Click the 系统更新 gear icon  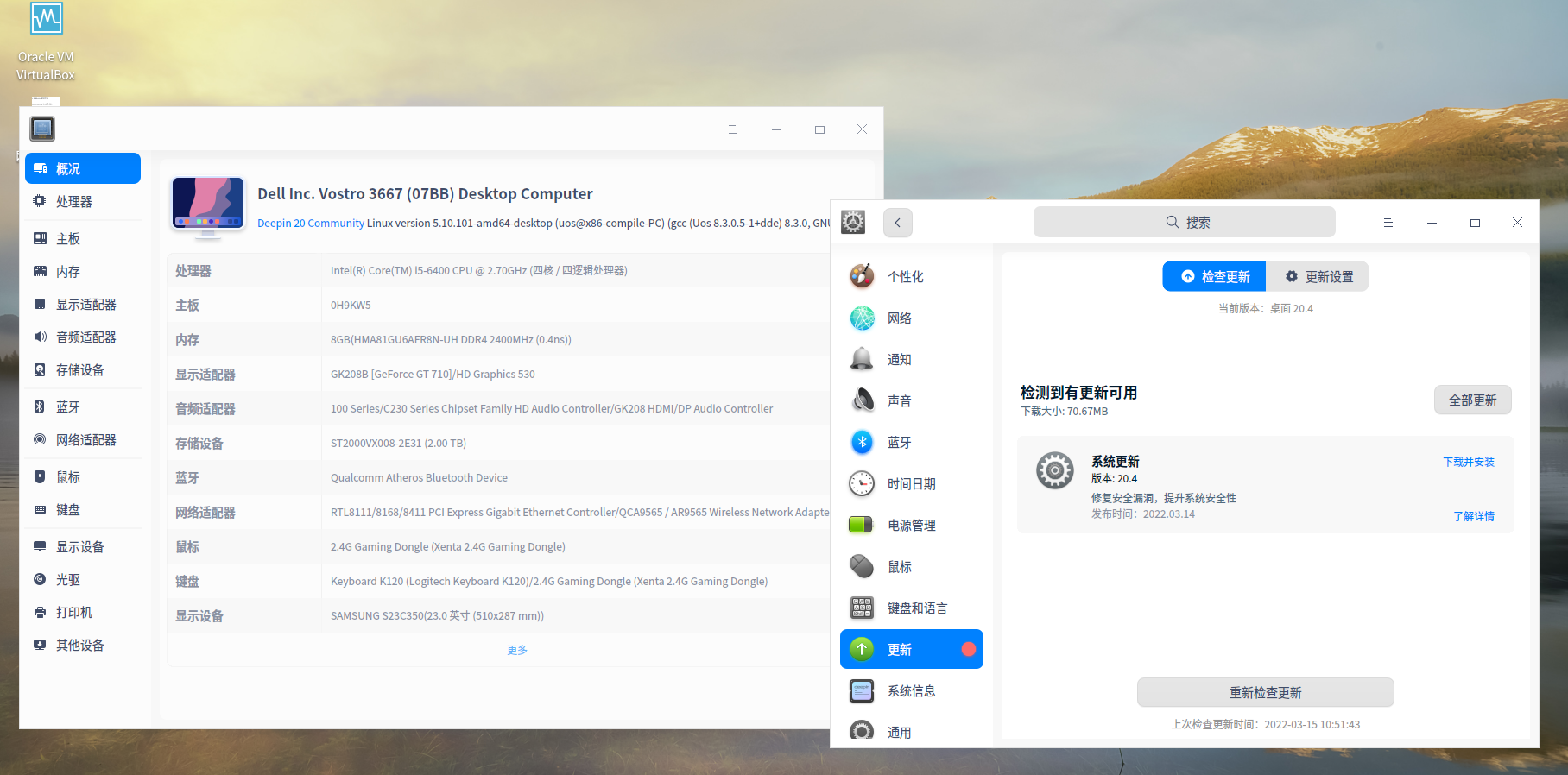1055,470
